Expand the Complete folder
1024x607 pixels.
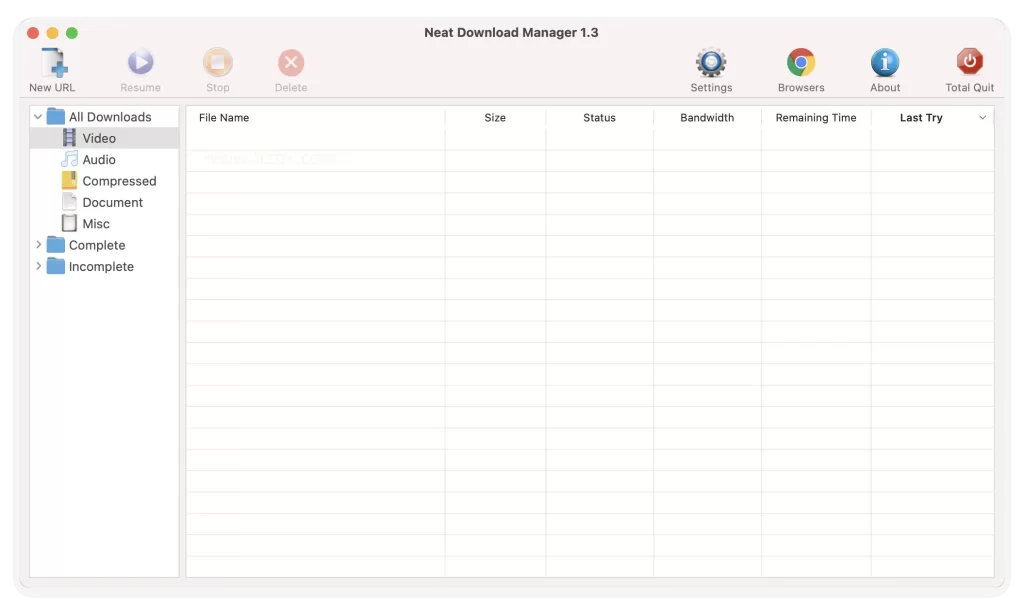(39, 245)
